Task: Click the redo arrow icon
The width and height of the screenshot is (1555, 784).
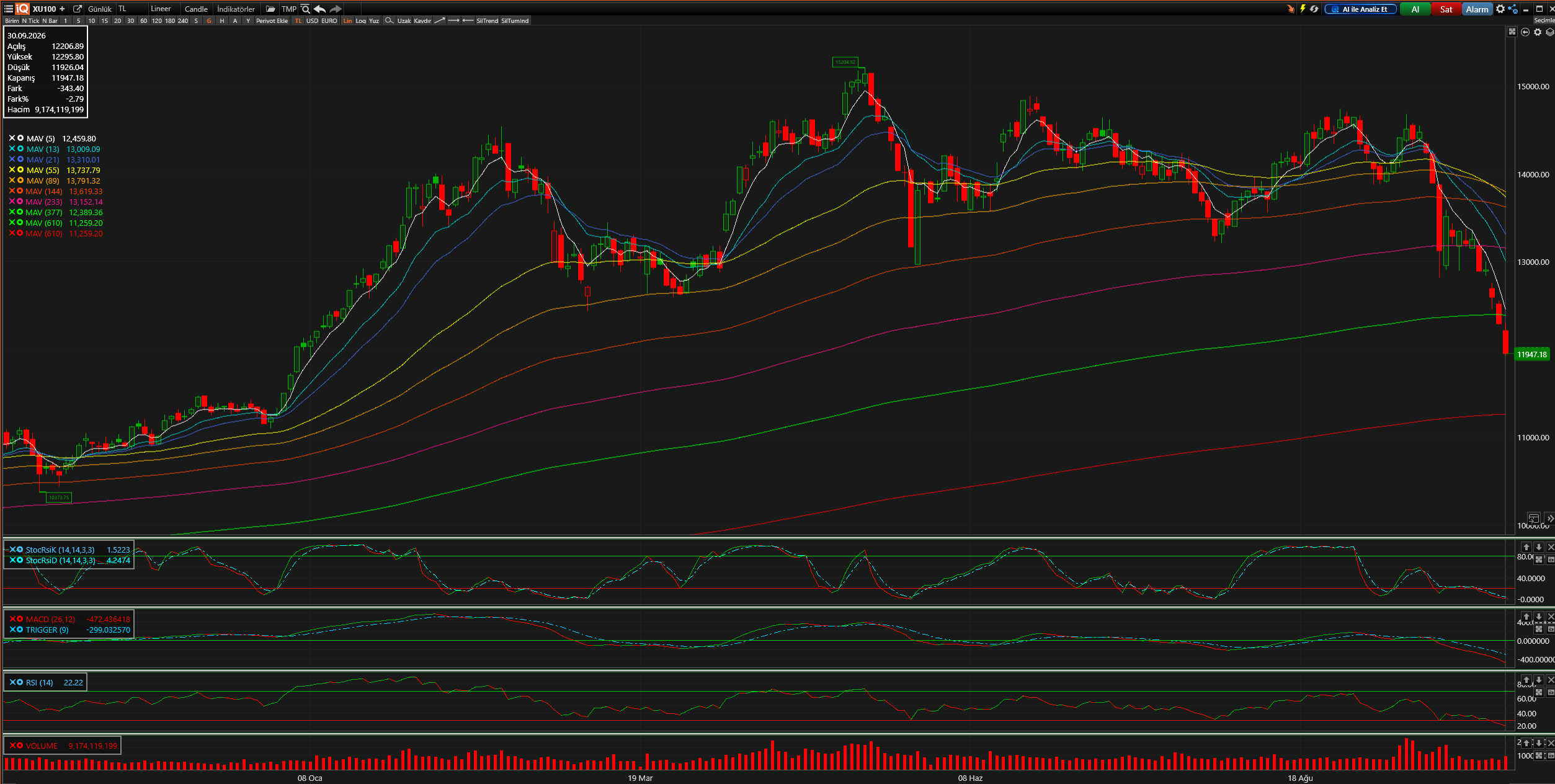Action: point(336,9)
